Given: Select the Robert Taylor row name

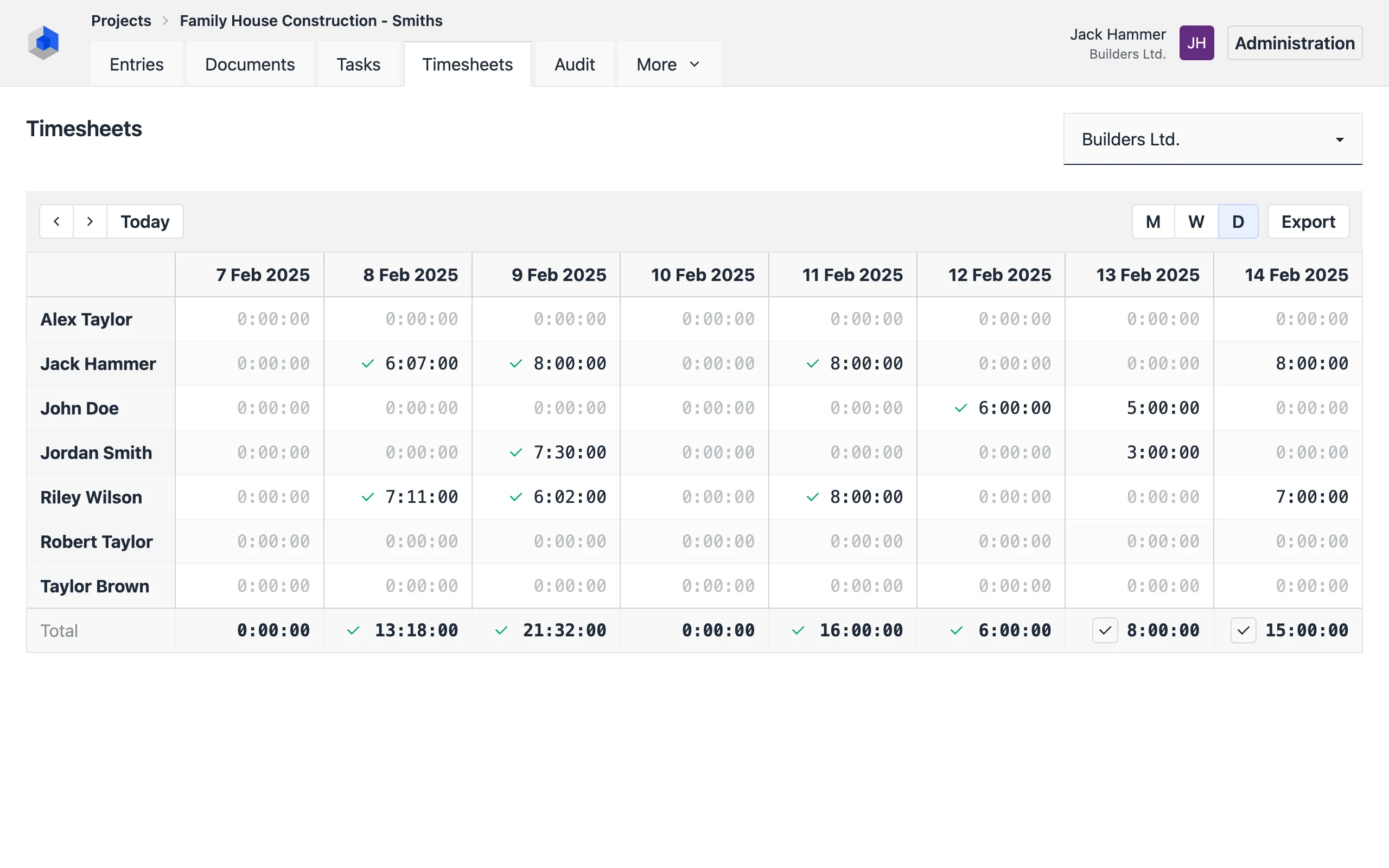Looking at the screenshot, I should click(97, 541).
